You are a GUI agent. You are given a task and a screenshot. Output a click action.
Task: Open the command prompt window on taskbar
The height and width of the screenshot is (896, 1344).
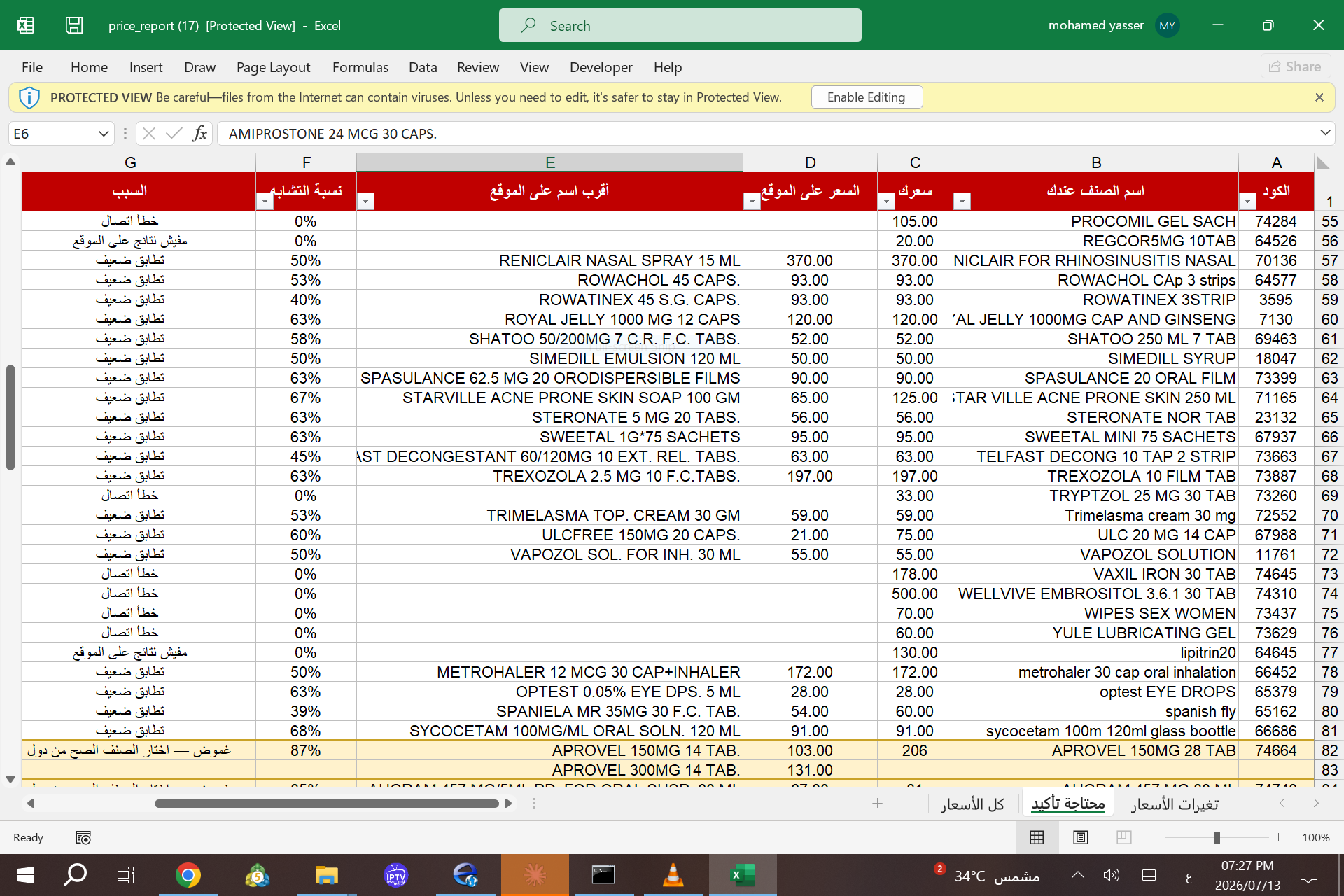click(603, 875)
